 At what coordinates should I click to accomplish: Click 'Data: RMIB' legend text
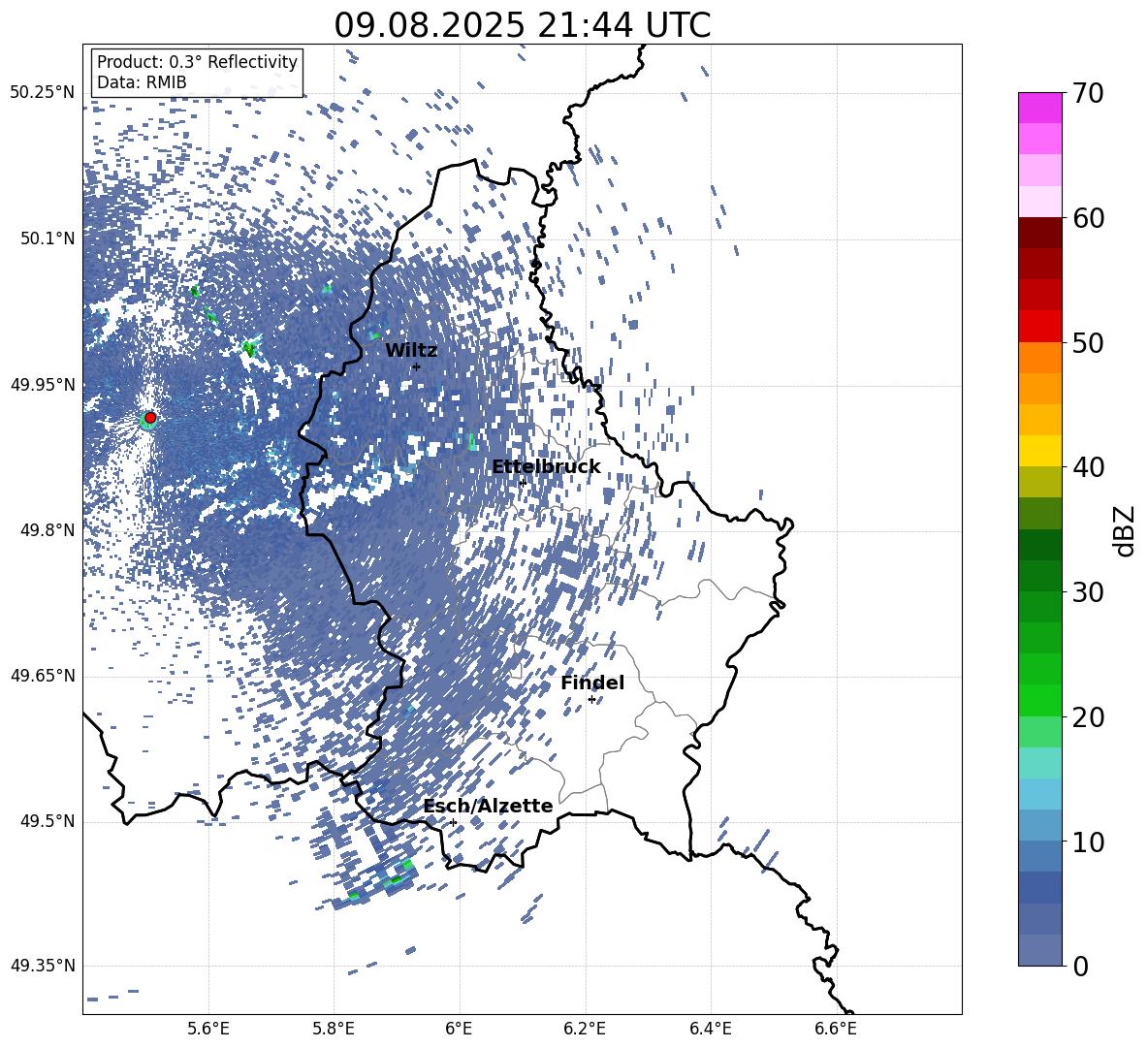142,82
